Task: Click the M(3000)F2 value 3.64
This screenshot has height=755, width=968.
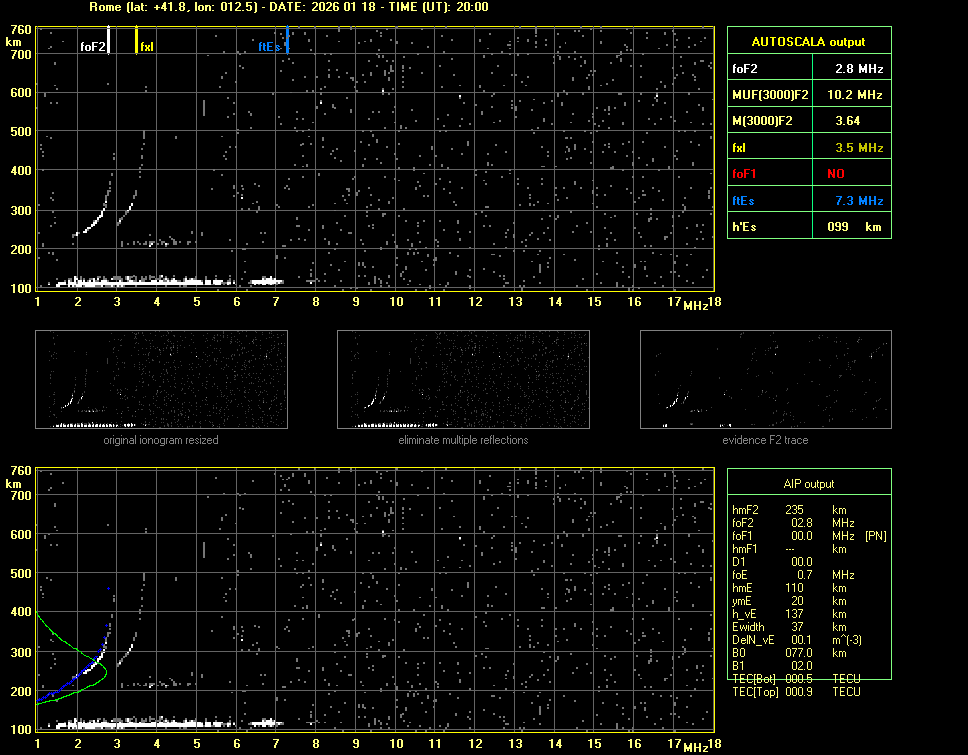Action: click(848, 121)
